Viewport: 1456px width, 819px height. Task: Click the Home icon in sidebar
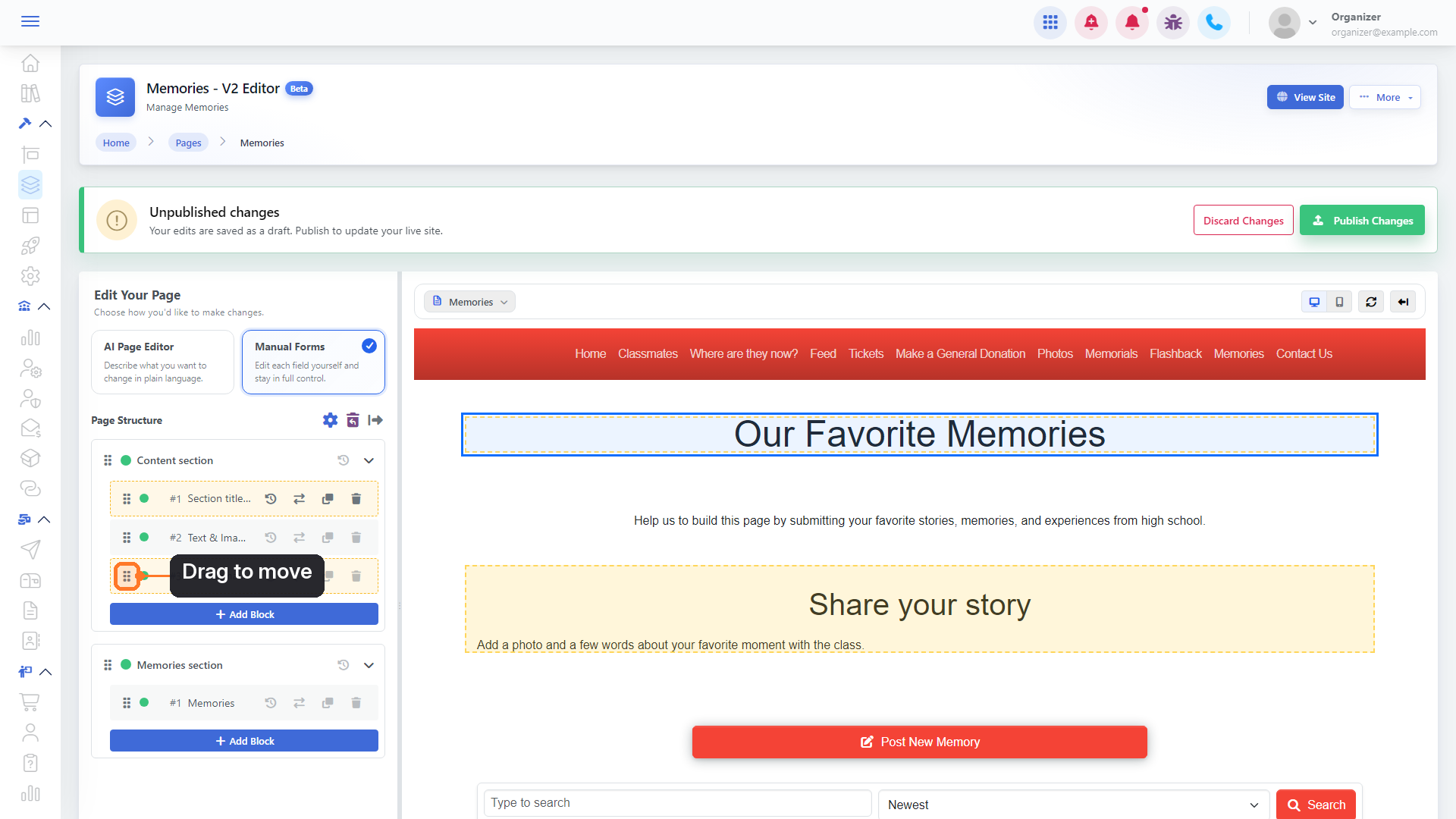pos(30,63)
